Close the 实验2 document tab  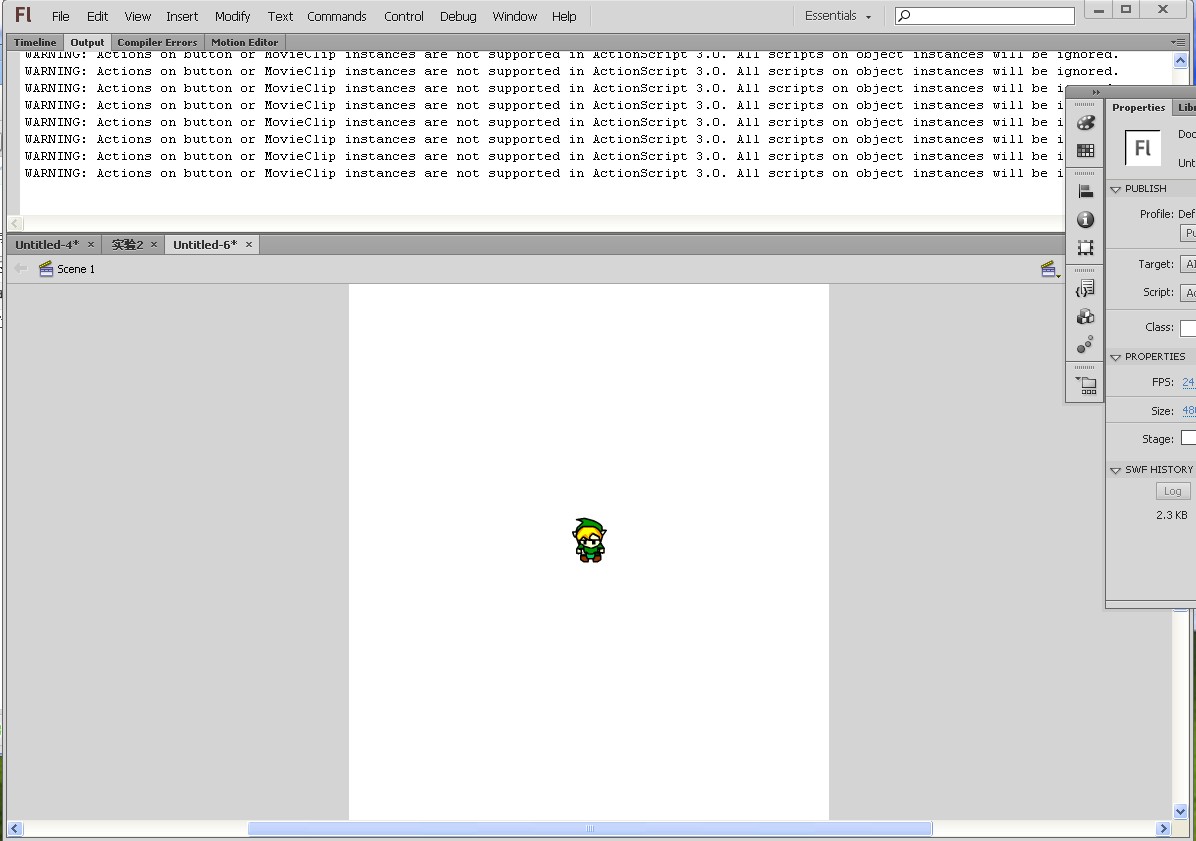coord(153,245)
